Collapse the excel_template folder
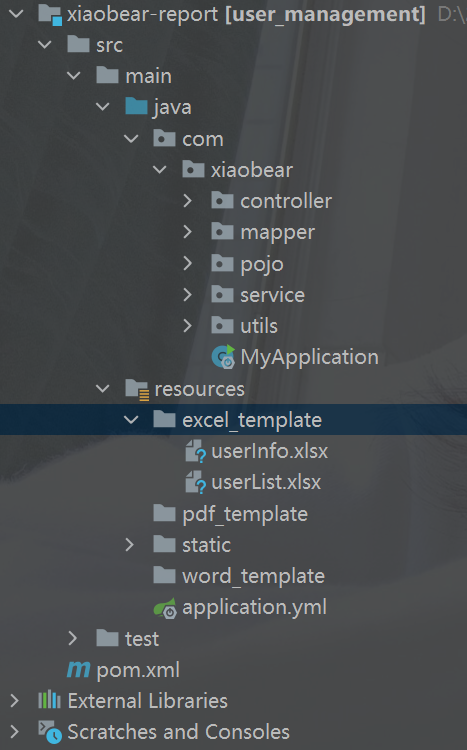The image size is (467, 750). pyautogui.click(x=131, y=420)
